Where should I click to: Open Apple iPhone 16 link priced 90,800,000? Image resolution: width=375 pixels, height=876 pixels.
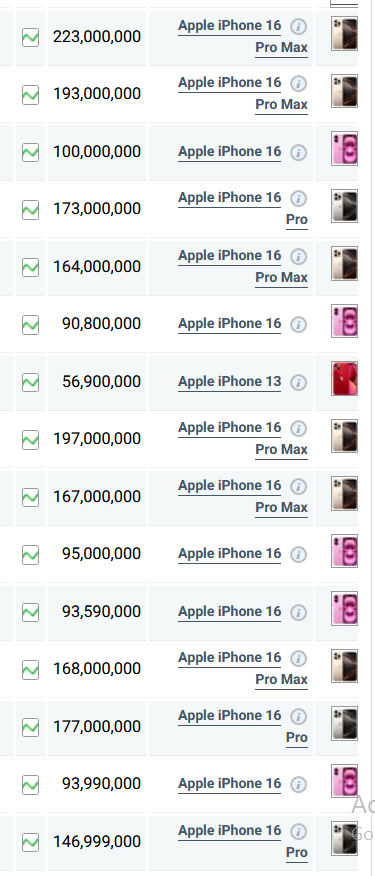point(229,323)
